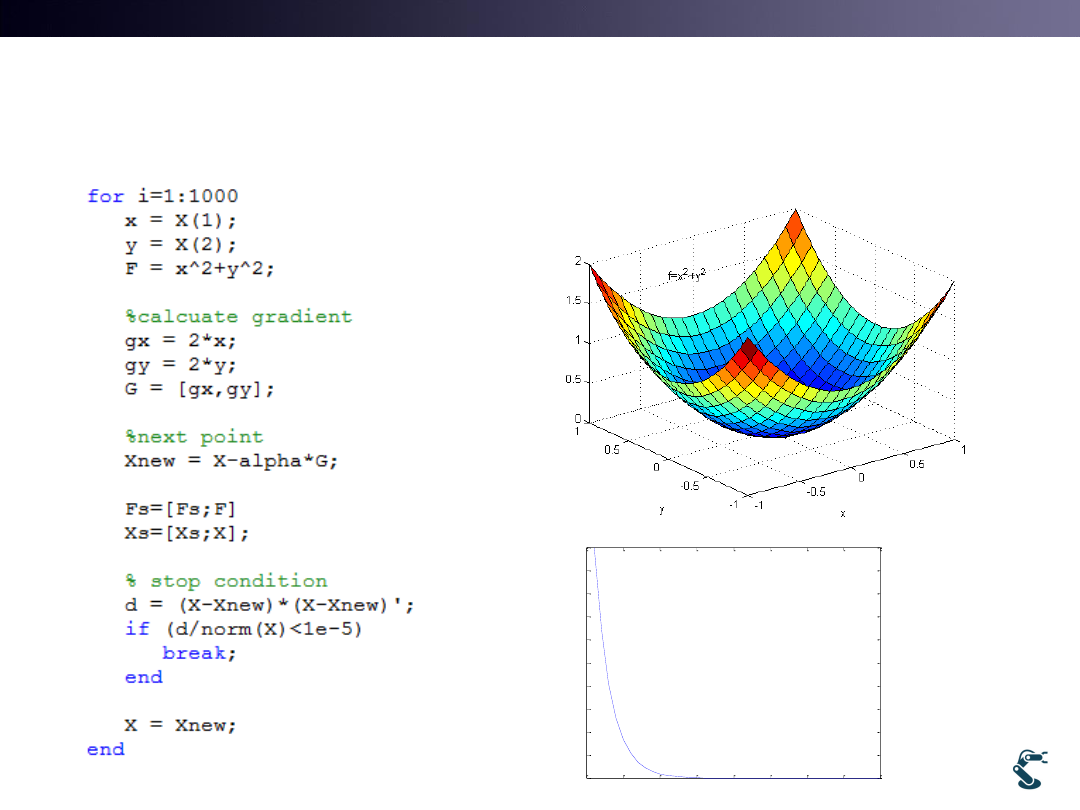Click the '%next point' comment
1080x810 pixels.
(x=194, y=437)
